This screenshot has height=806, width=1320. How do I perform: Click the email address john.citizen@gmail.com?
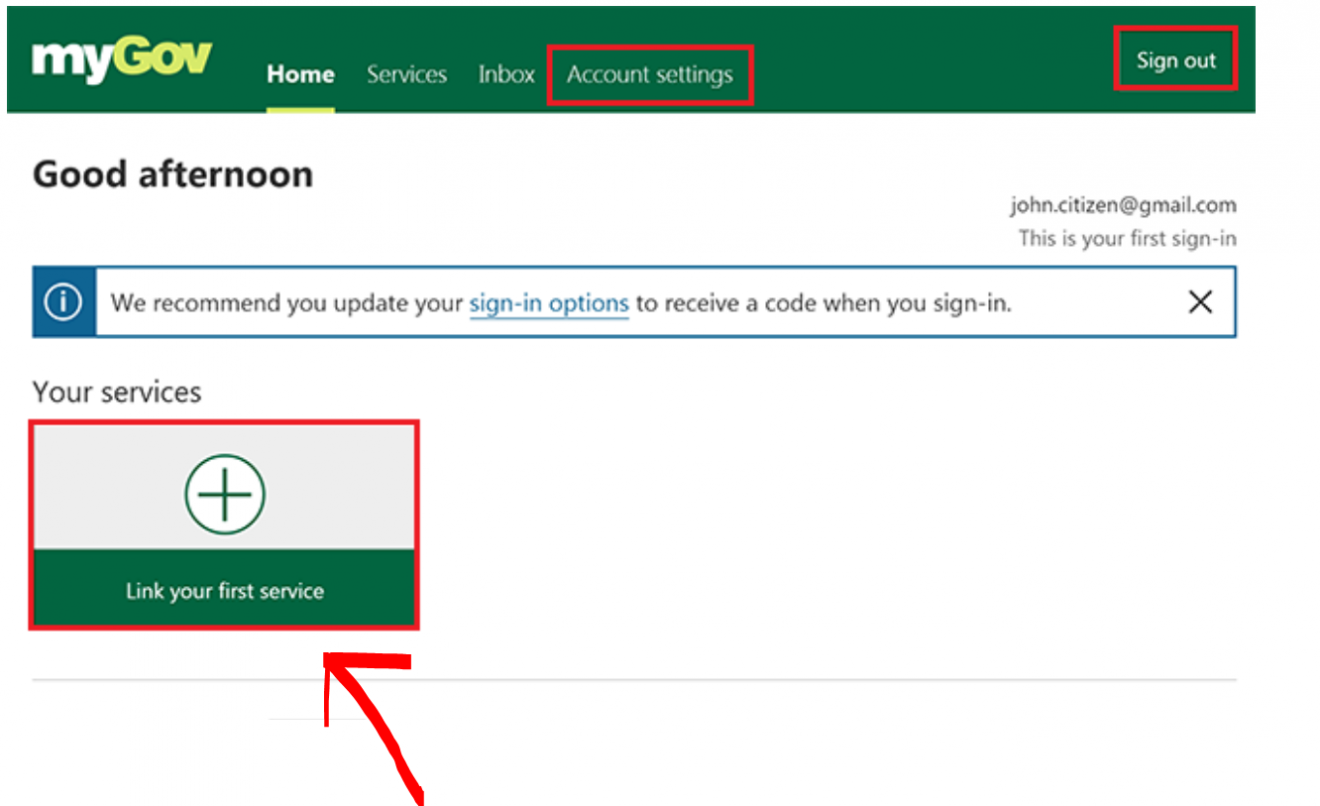(1122, 204)
